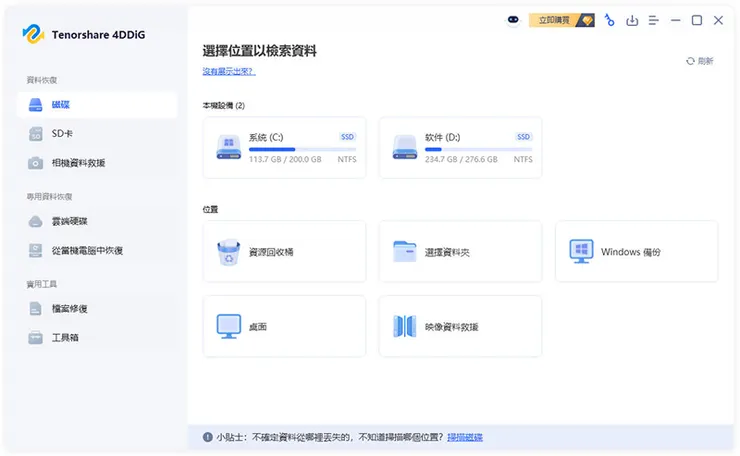Click 234.7 GB / 276.6 GB text
This screenshot has height=456, width=740.
pyautogui.click(x=461, y=160)
